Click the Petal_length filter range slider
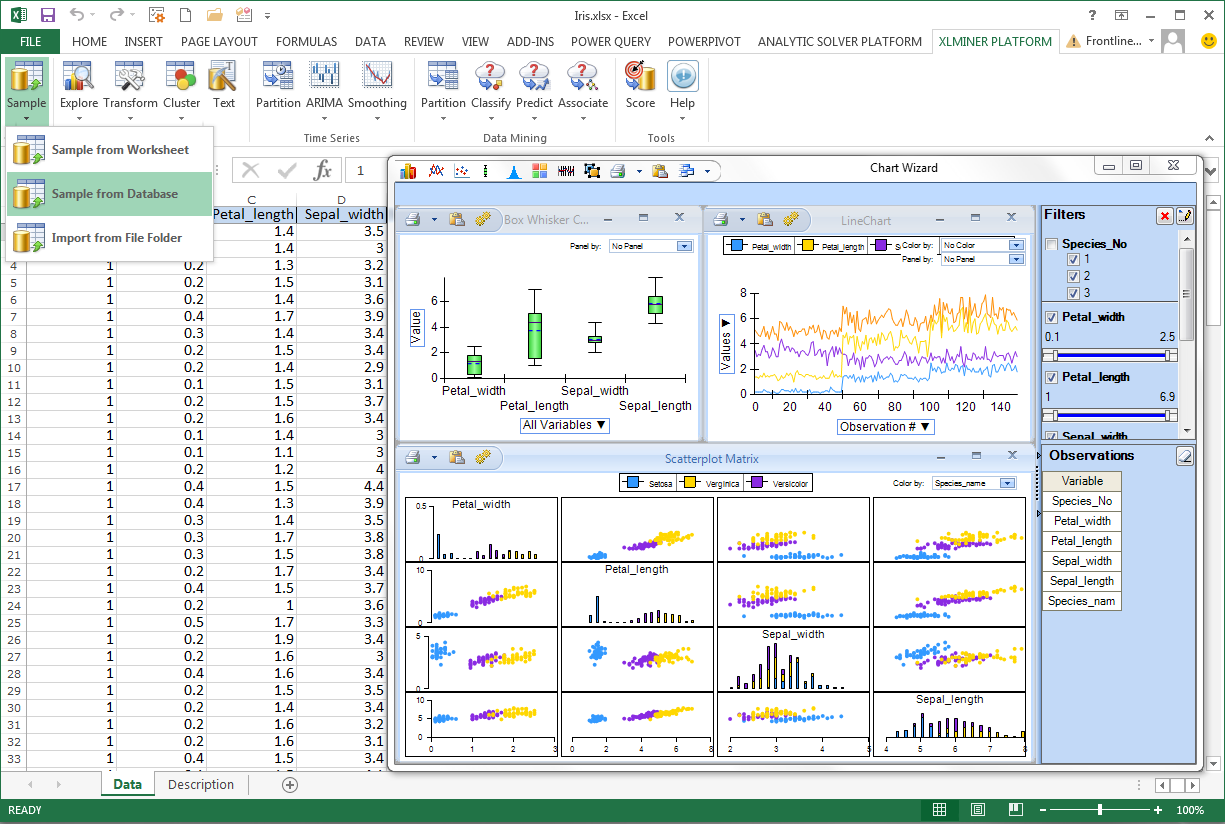1225x824 pixels. (1108, 415)
